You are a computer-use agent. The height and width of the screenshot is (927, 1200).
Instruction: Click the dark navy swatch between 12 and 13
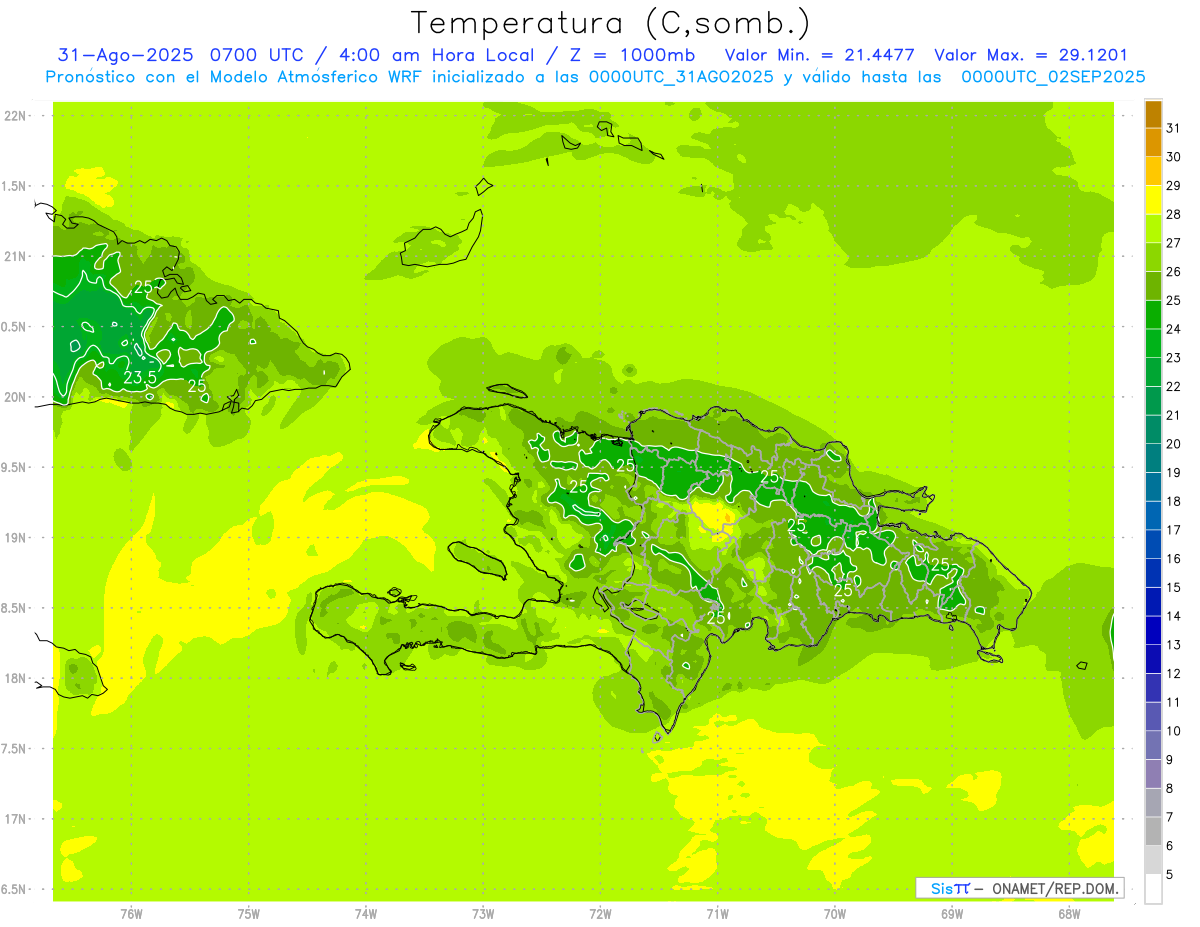[x=1153, y=659]
